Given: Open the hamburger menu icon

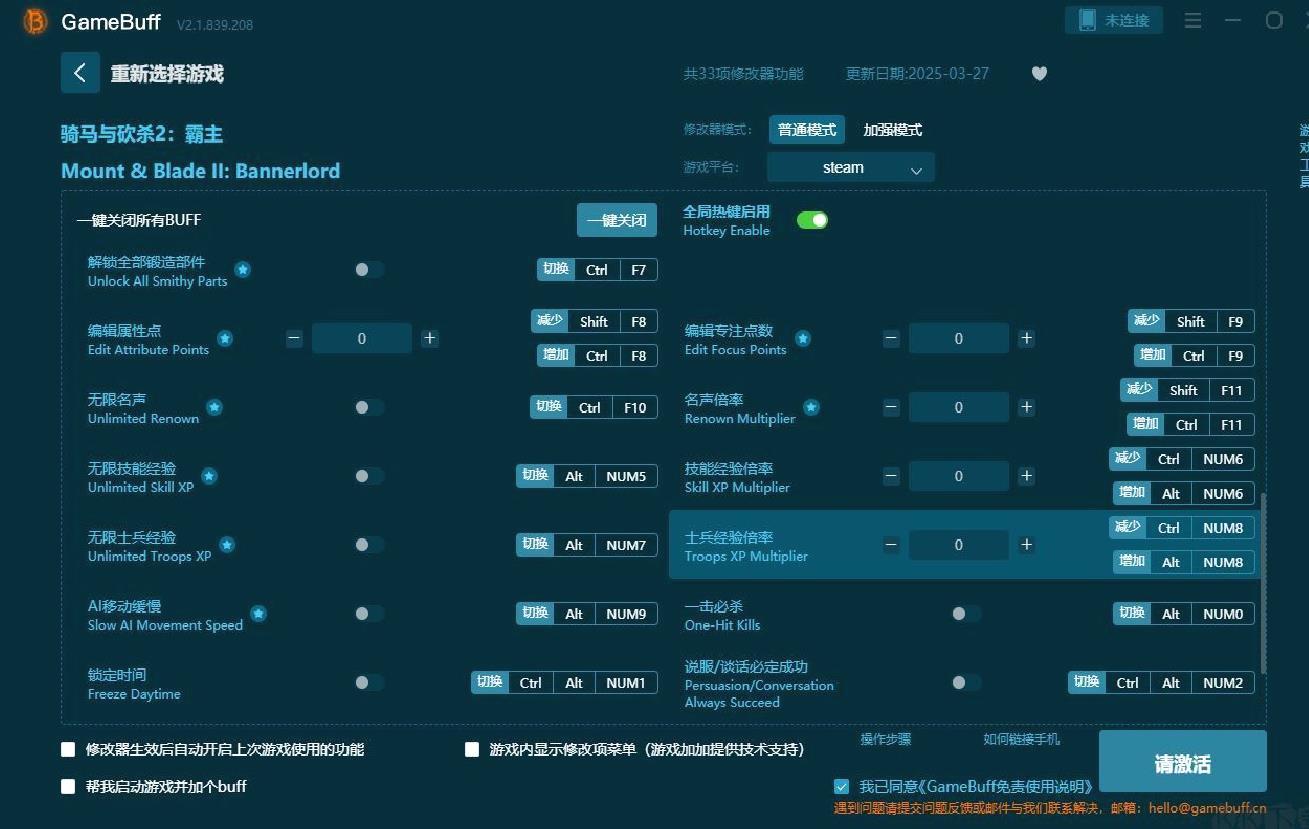Looking at the screenshot, I should coord(1193,20).
